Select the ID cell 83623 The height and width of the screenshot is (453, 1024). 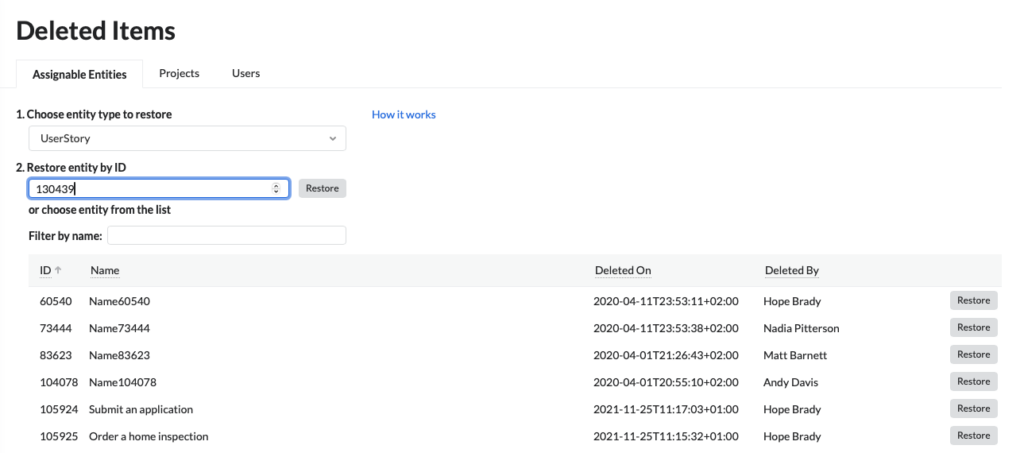coord(56,356)
